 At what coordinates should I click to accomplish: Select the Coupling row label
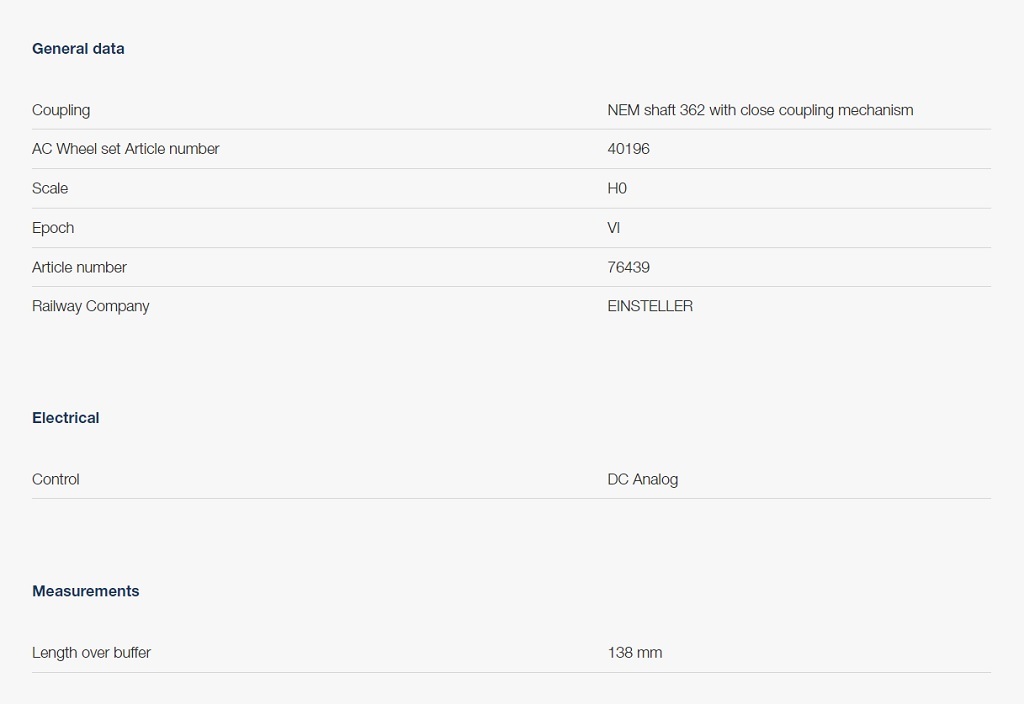(x=61, y=110)
